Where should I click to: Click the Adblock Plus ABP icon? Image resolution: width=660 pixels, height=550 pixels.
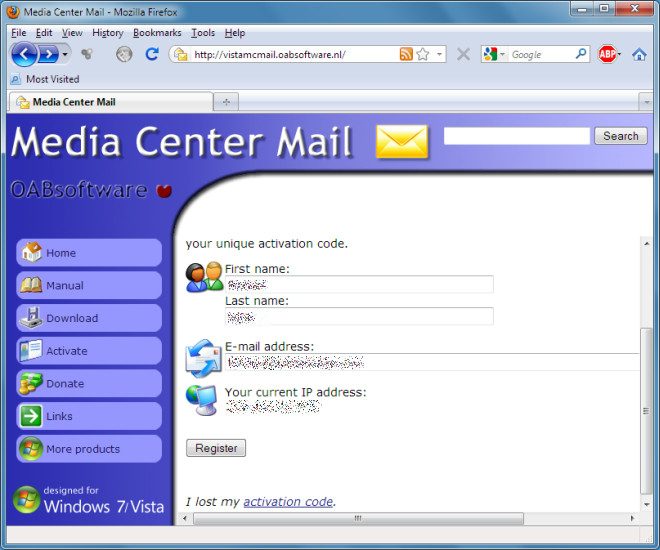608,54
